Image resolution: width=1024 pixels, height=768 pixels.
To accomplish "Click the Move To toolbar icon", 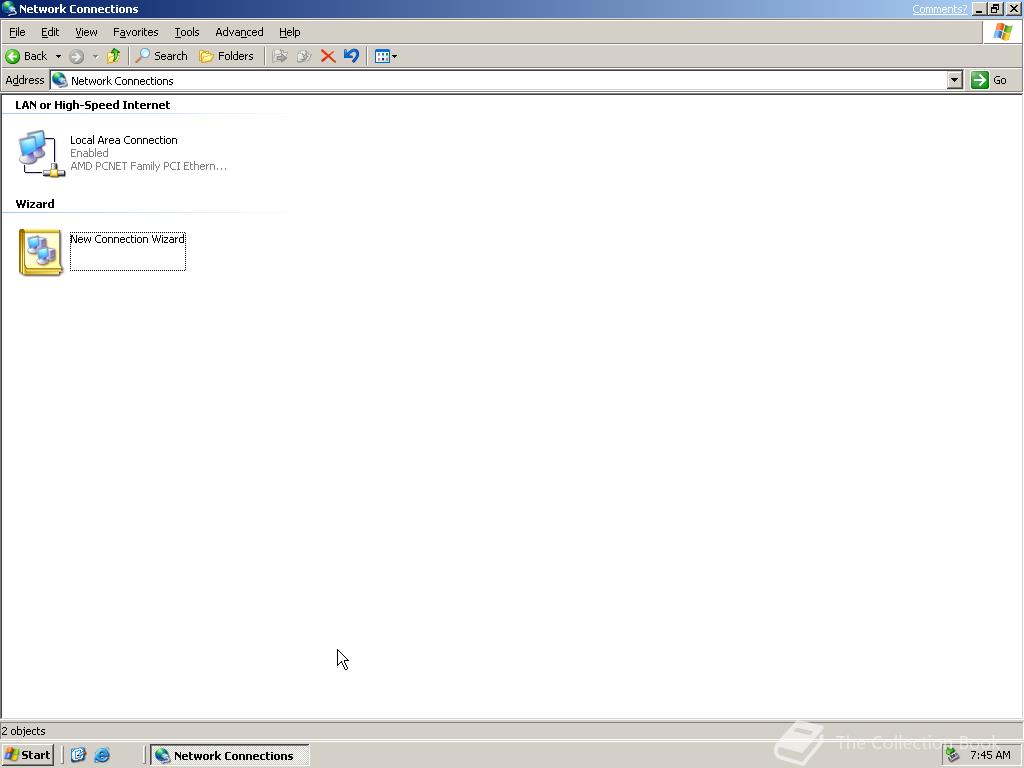I will pos(280,56).
